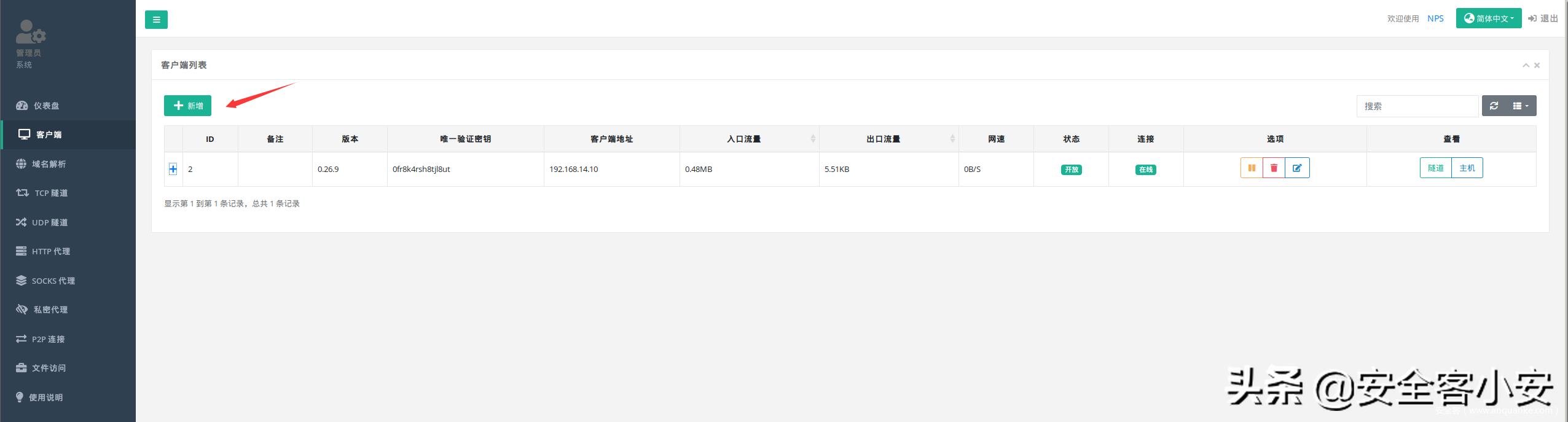Click the 客户端 monitor icon
The height and width of the screenshot is (422, 1568).
24,135
